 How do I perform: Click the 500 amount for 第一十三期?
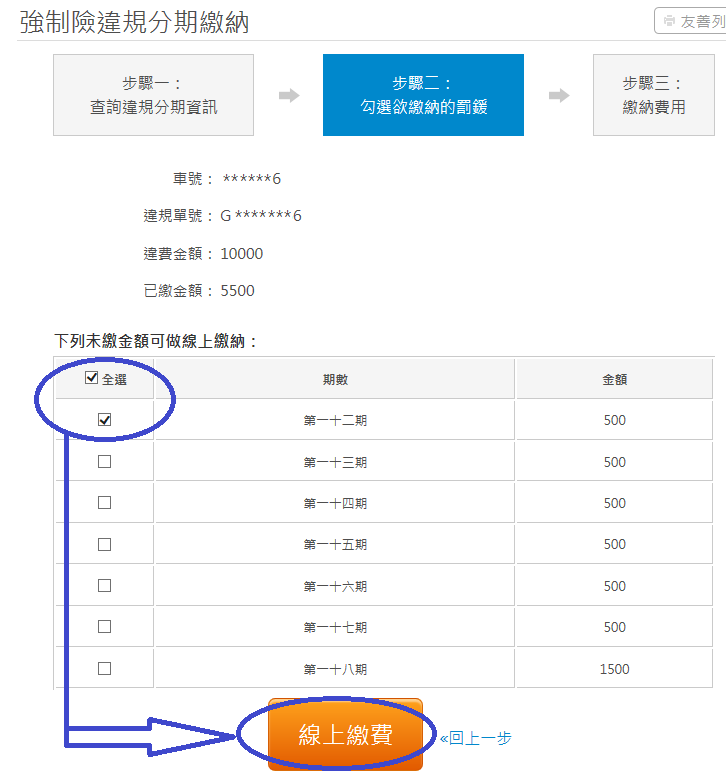pyautogui.click(x=614, y=462)
